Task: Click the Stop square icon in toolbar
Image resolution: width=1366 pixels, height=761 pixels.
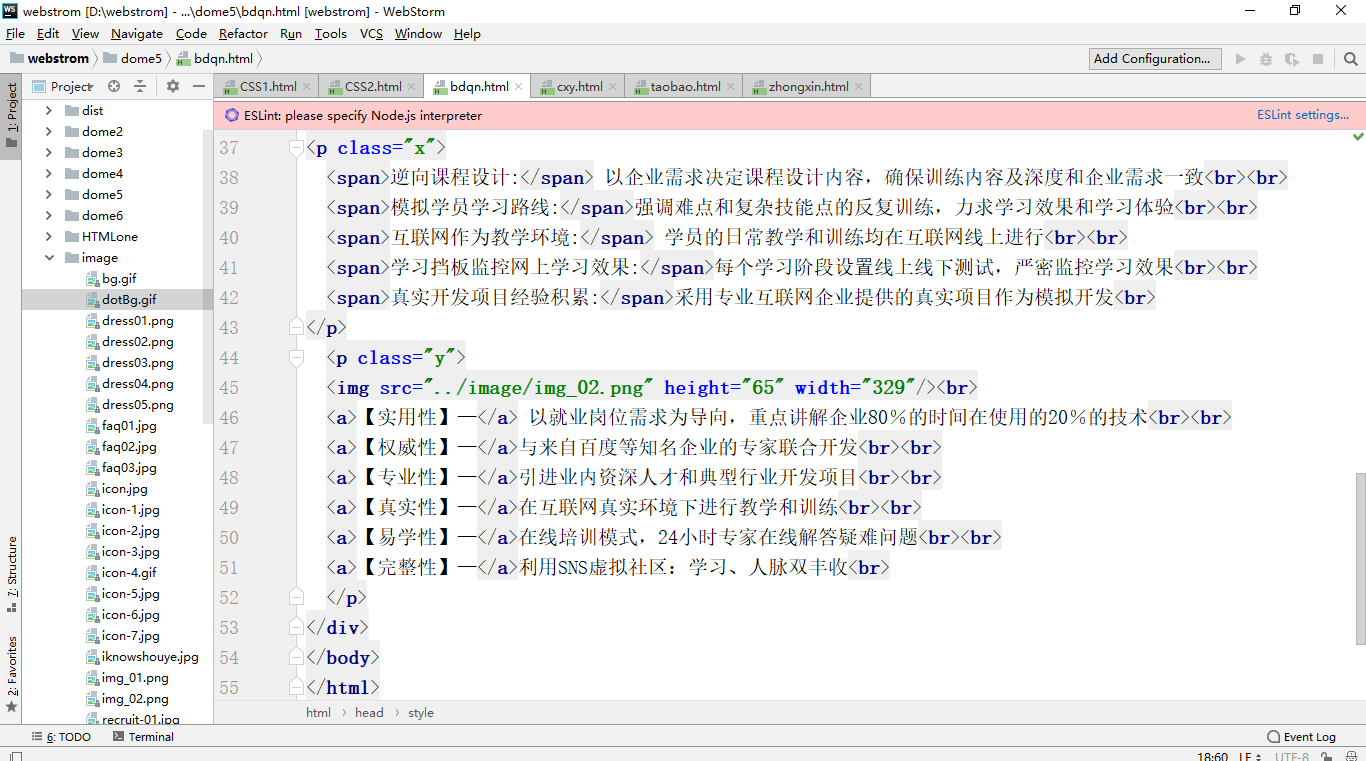Action: (x=1318, y=59)
